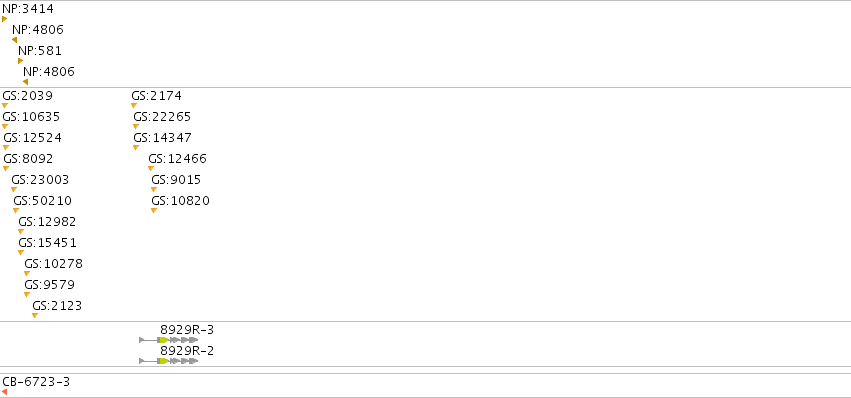
Task: Select the GS:2174 insertion marker
Action: [134, 105]
